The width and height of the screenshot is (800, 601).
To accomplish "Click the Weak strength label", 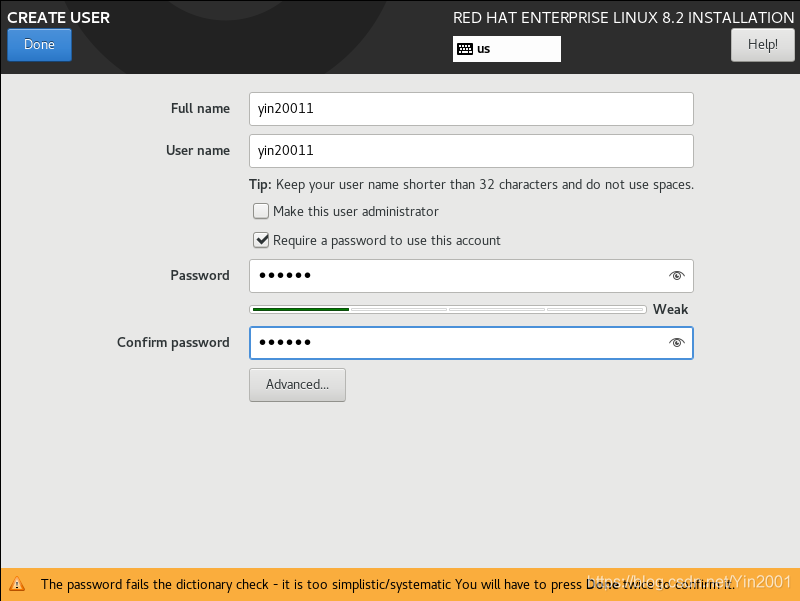I will click(x=670, y=309).
